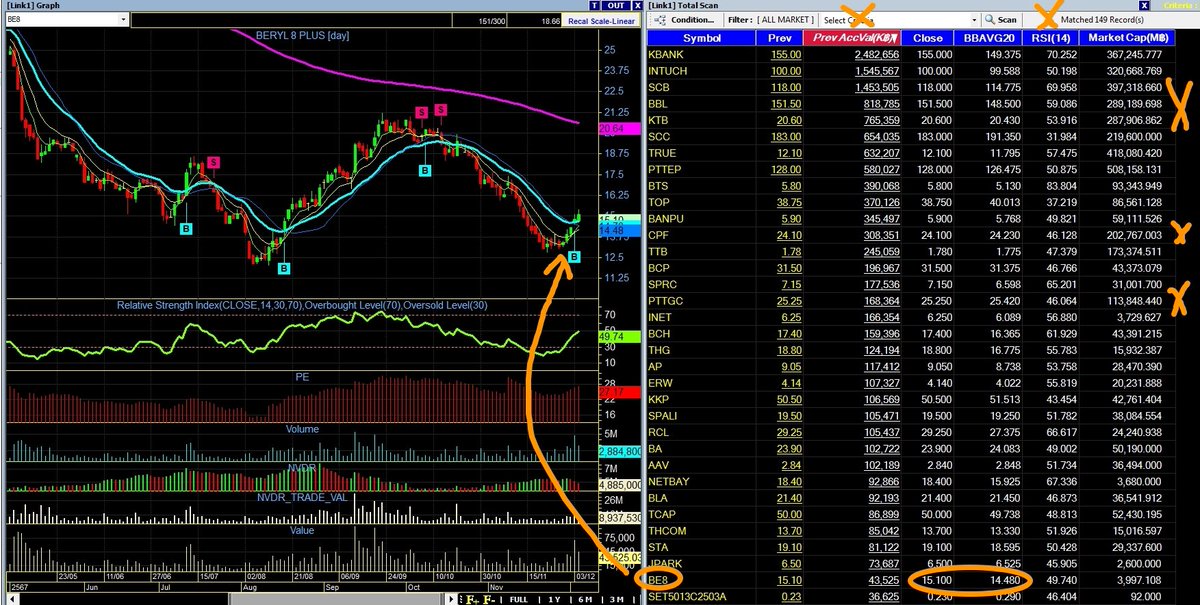Select the BCP row symbol
This screenshot has width=1200, height=605.
click(661, 268)
